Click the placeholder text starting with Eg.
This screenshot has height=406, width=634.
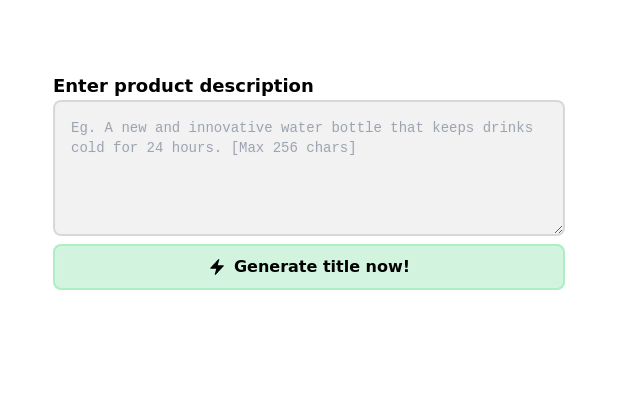point(302,128)
